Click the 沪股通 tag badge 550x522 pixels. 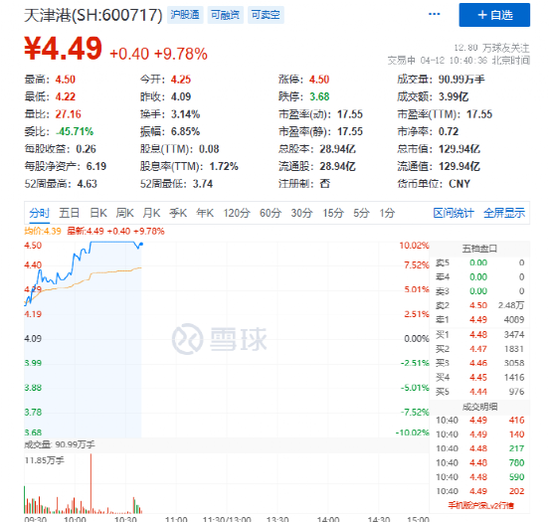pyautogui.click(x=185, y=15)
